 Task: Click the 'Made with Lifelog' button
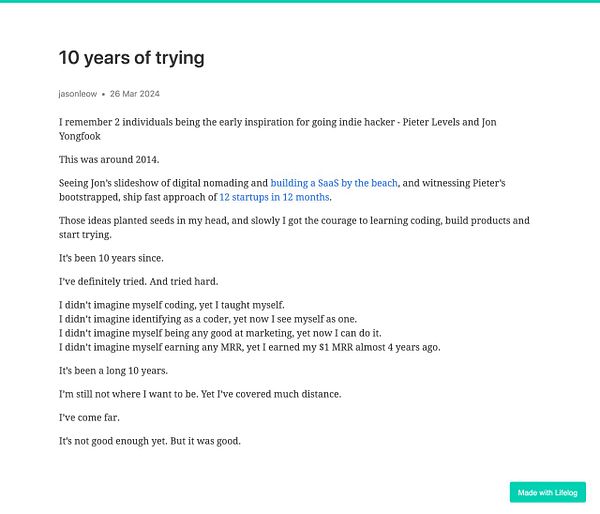point(548,493)
